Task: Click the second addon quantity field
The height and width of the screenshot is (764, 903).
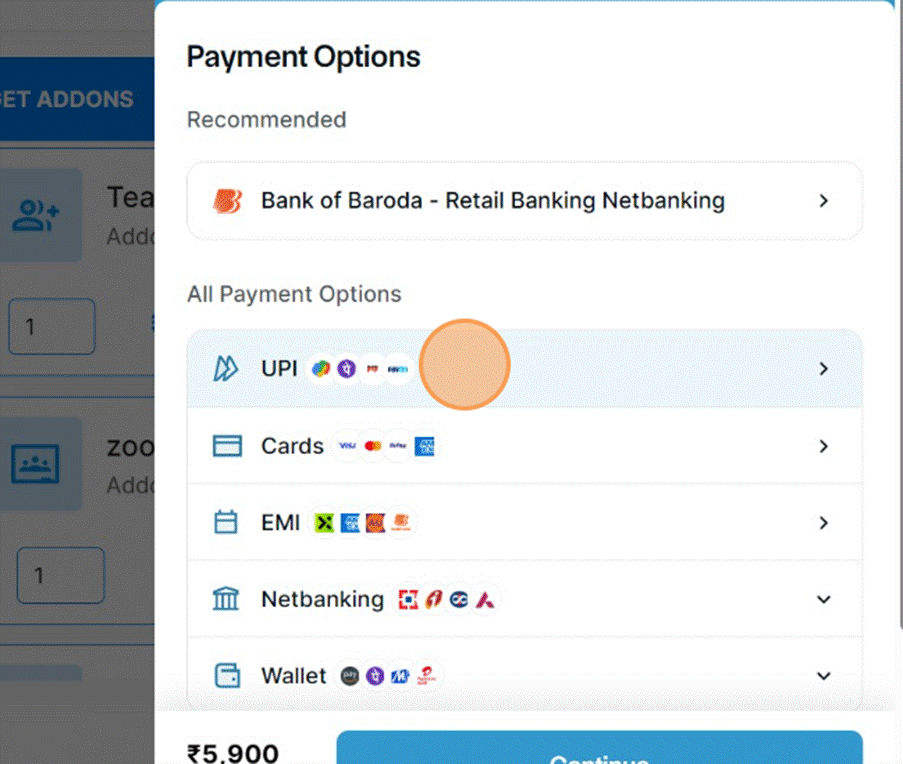Action: point(60,575)
